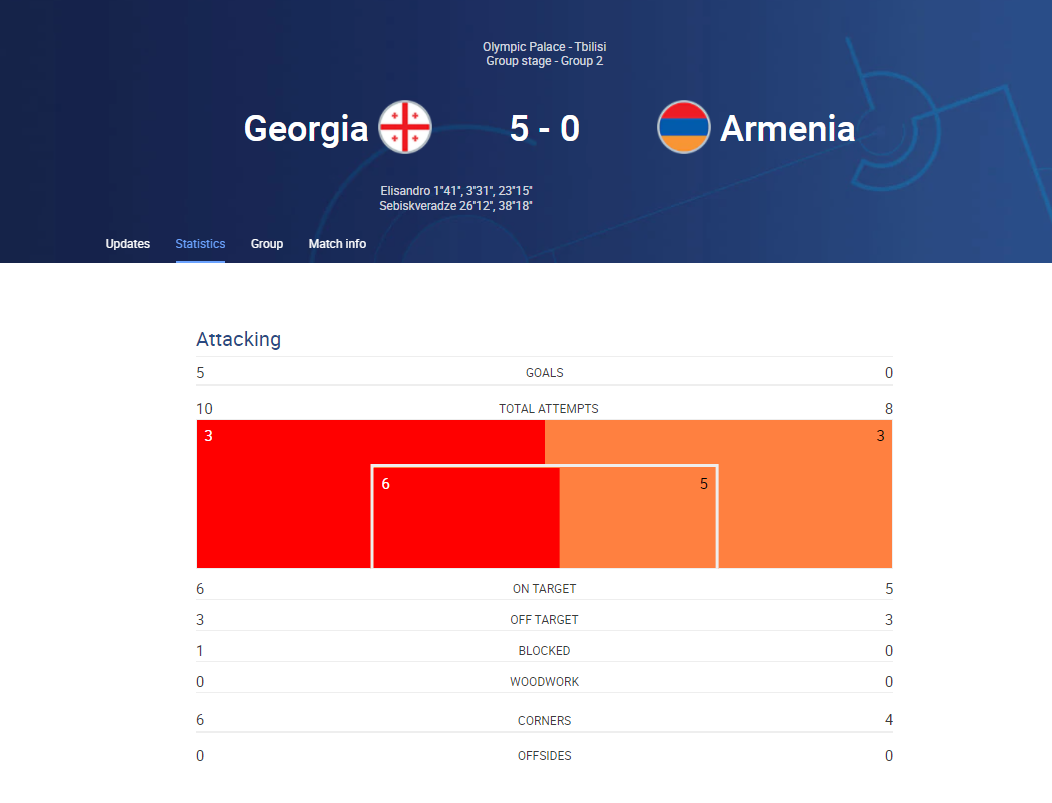The height and width of the screenshot is (803, 1052).
Task: Click the Armenia team name
Action: point(788,128)
